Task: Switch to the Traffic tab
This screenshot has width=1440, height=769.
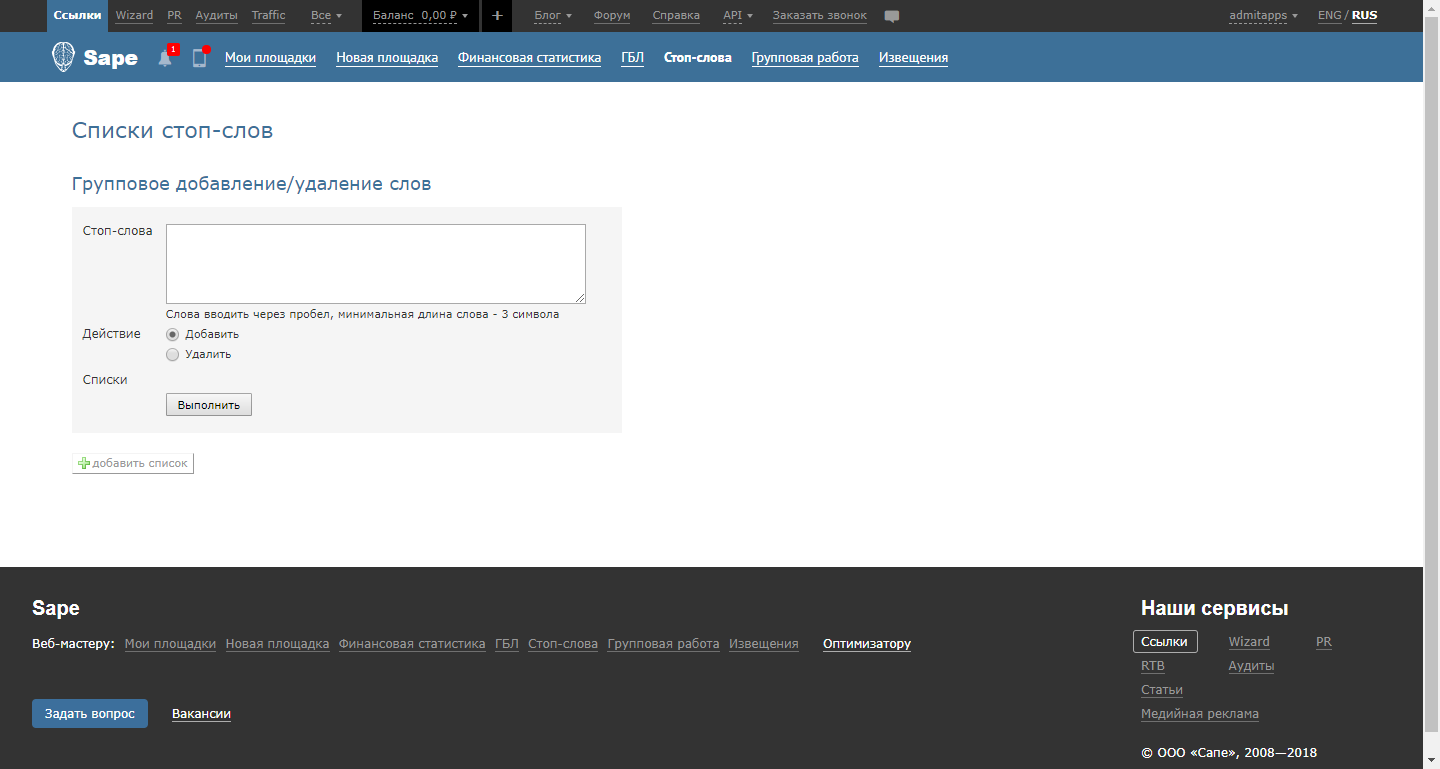Action: (268, 15)
